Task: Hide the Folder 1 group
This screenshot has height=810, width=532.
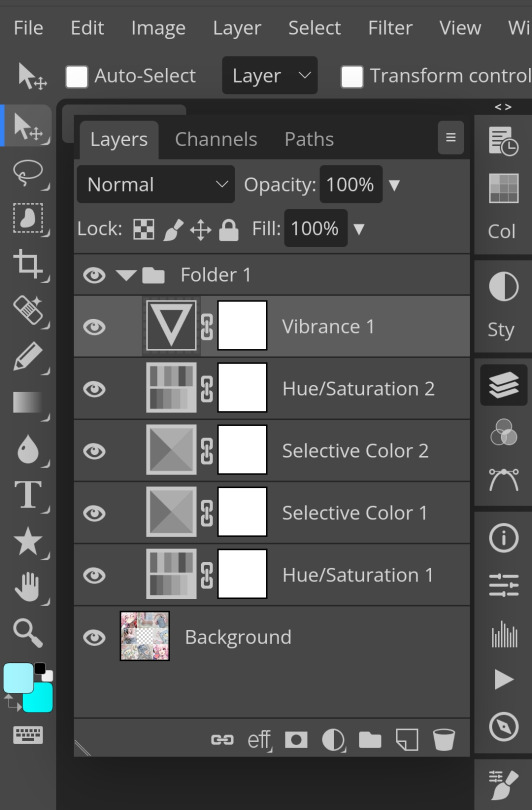Action: 94,275
